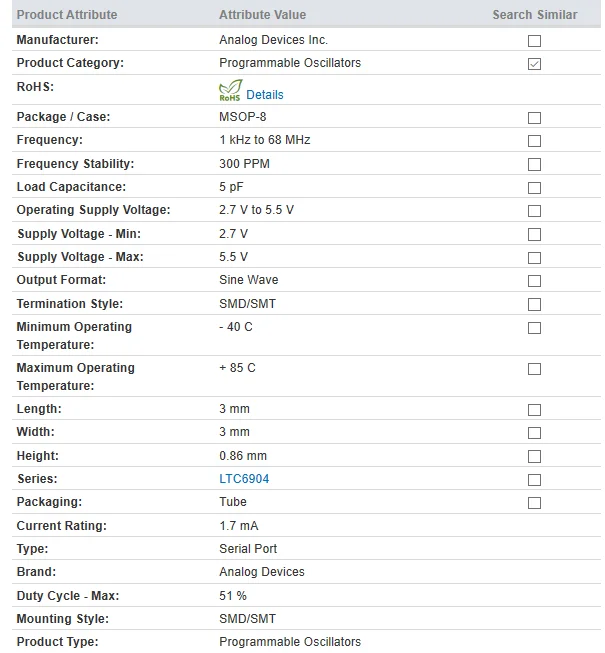Viewport: 605px width, 653px height.
Task: Check the Supply Voltage - Max checkbox
Action: [x=534, y=258]
